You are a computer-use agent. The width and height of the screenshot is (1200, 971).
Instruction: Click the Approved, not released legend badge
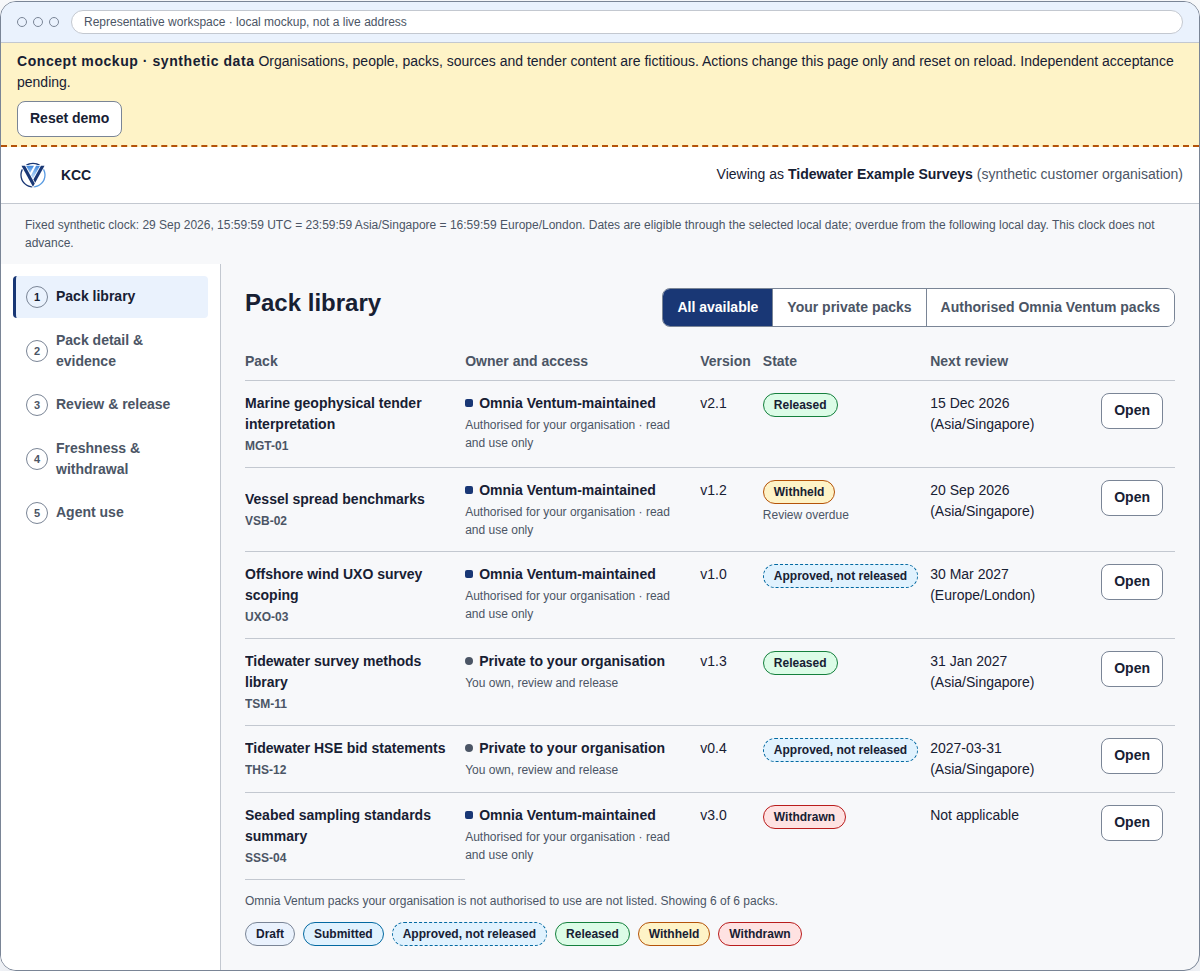click(469, 934)
